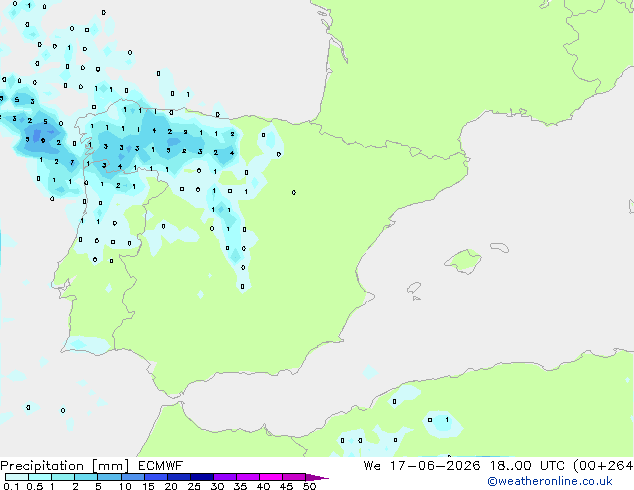Image resolution: width=634 pixels, height=490 pixels.
Task: Click the 45–50 mm legend swatch
Action: 294,477
